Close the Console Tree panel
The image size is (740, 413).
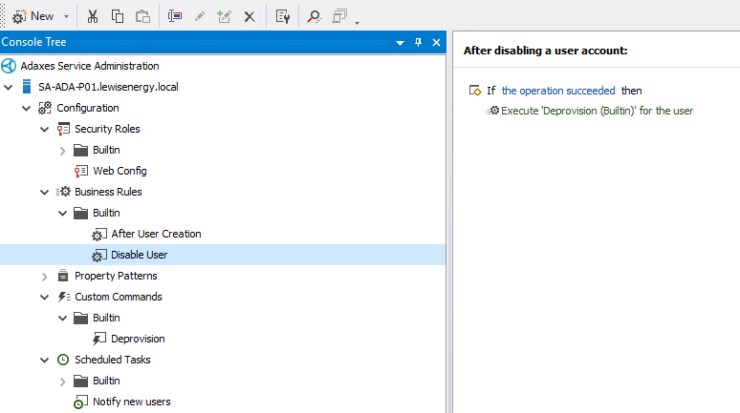point(437,42)
